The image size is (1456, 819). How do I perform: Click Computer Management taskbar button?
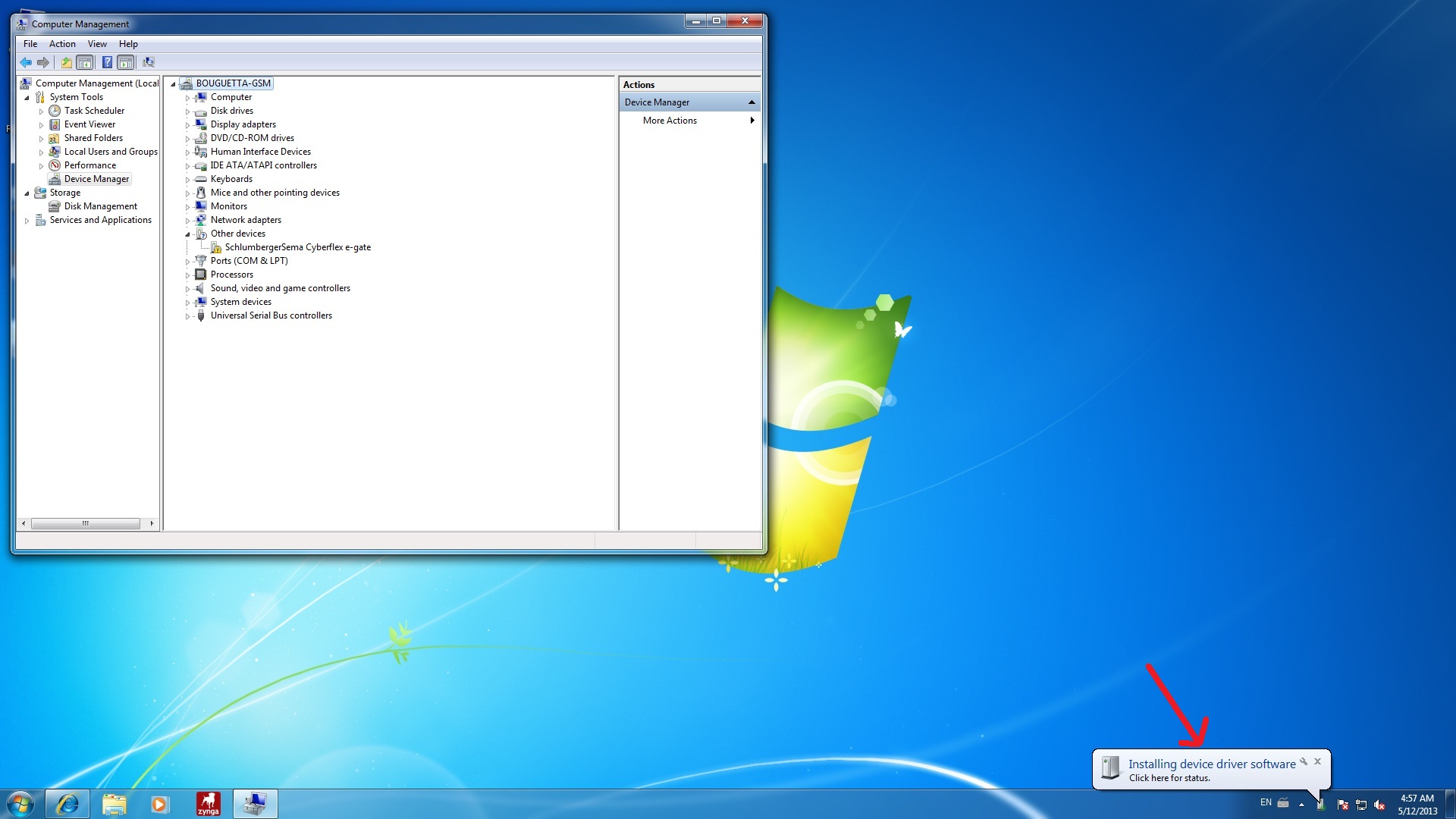click(x=255, y=804)
